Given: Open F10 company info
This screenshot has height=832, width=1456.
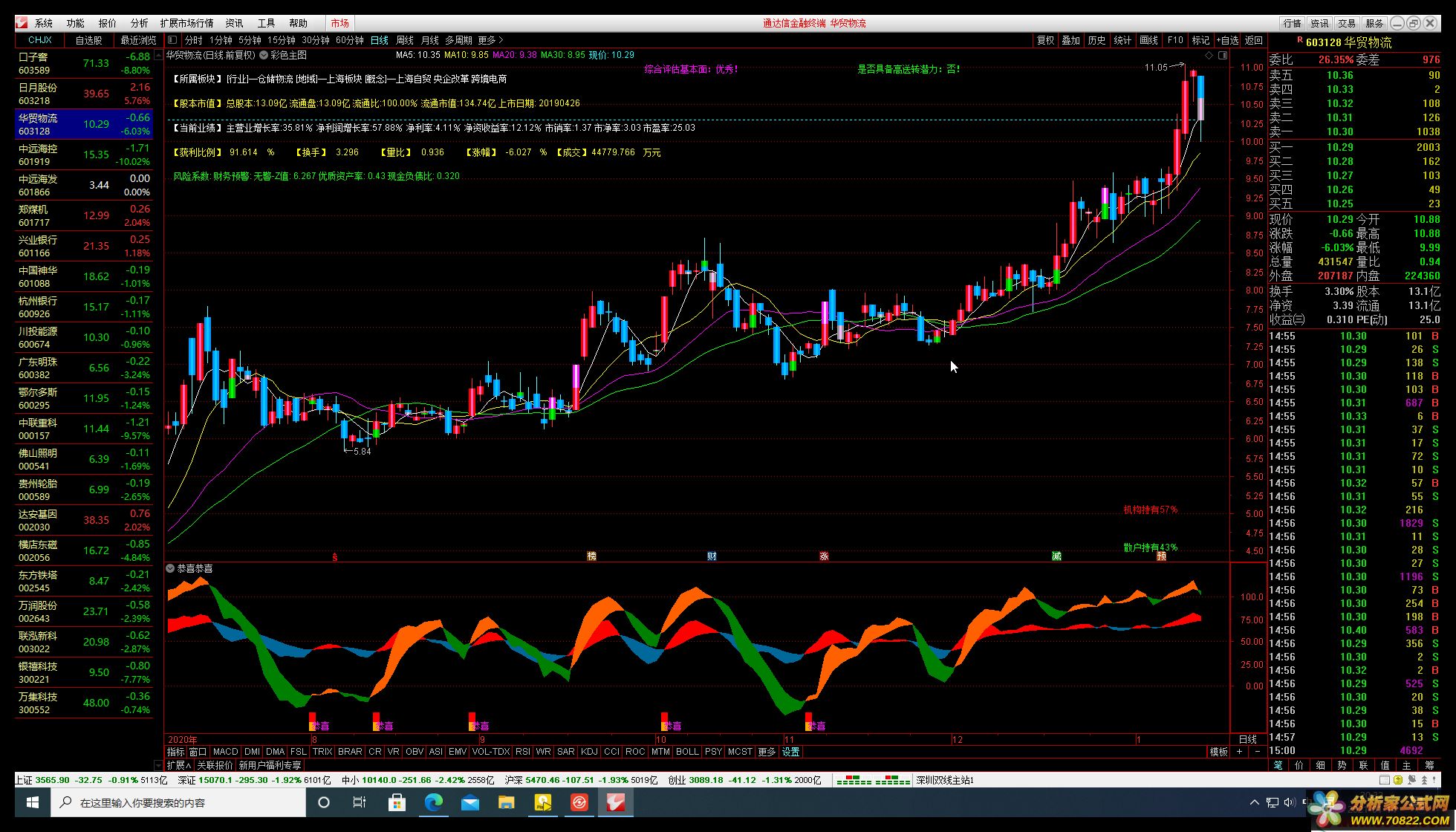Looking at the screenshot, I should tap(1175, 40).
